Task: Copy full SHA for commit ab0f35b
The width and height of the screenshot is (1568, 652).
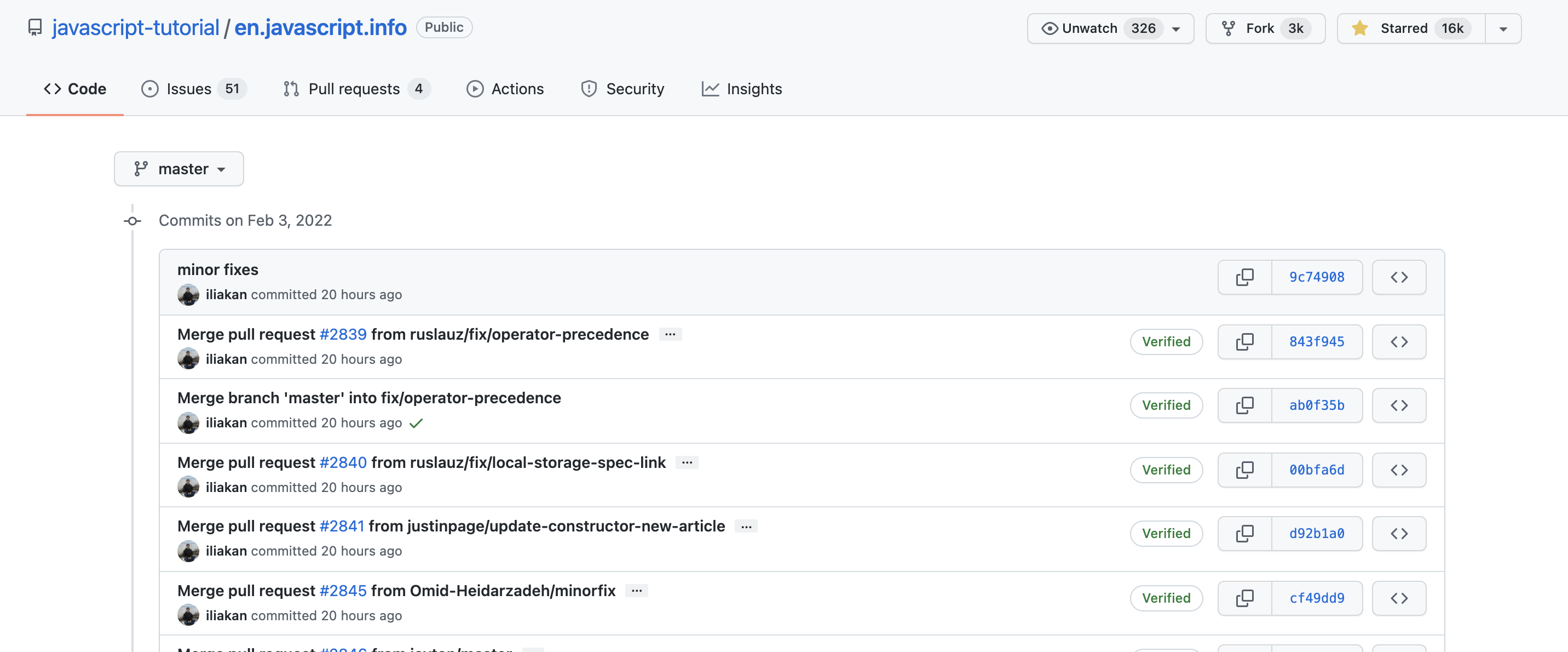Action: [1244, 405]
